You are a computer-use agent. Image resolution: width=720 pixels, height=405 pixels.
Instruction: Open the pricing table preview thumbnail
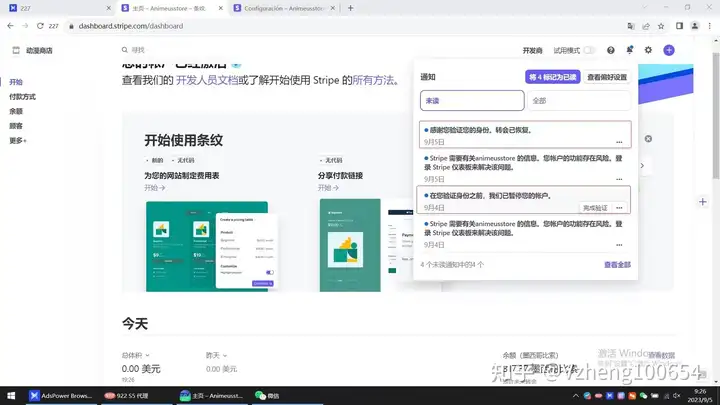pos(212,246)
